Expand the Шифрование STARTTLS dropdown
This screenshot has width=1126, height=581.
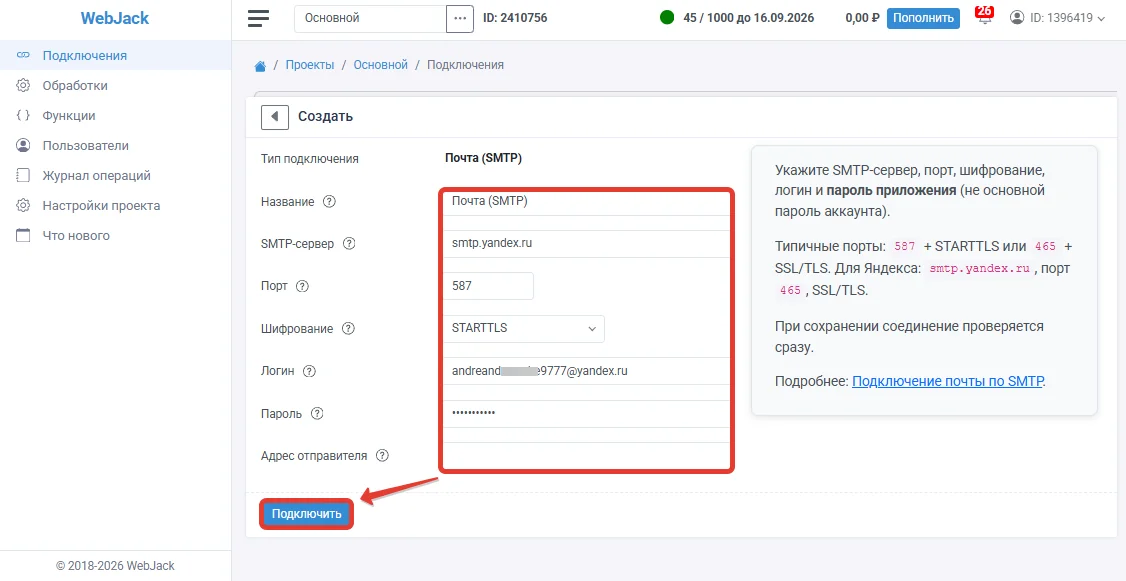pyautogui.click(x=524, y=328)
